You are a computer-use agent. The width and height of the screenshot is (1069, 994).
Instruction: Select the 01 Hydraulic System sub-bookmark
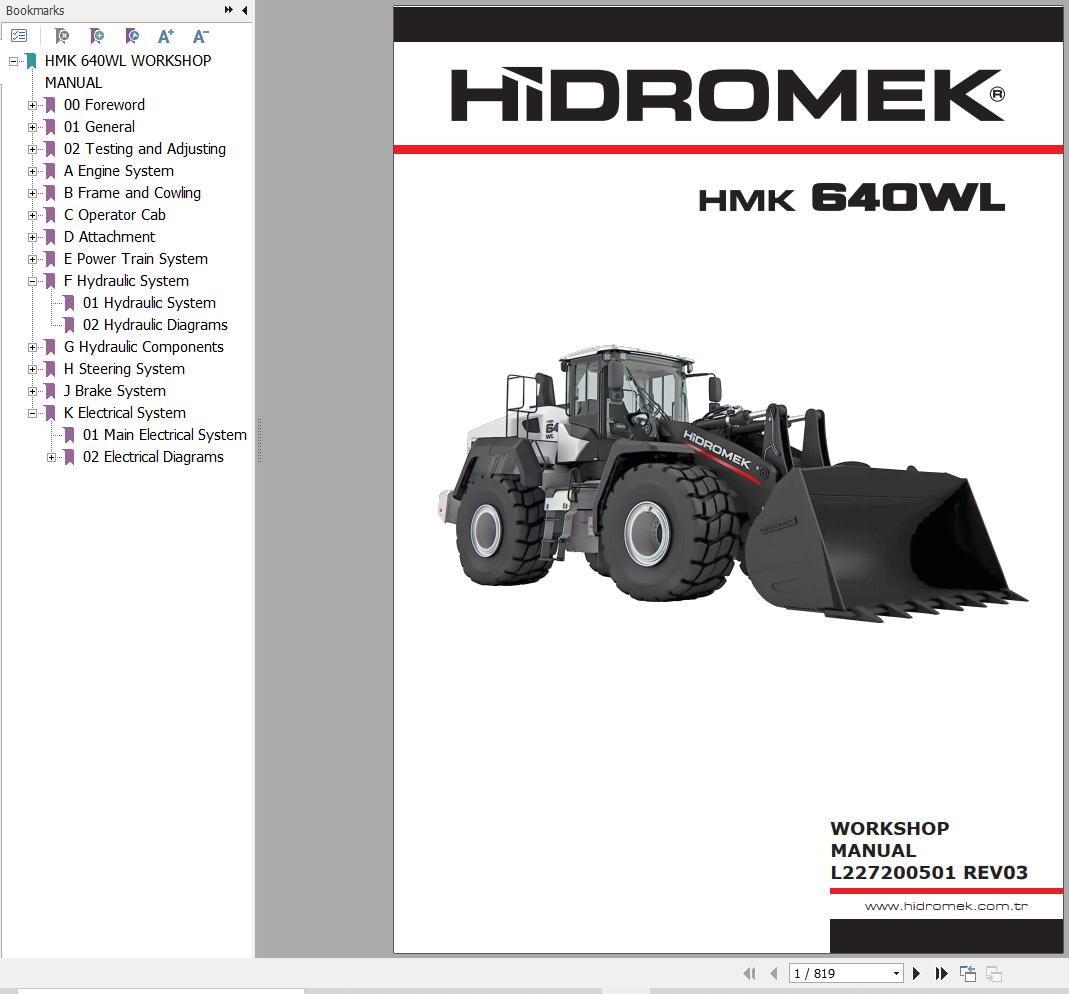[149, 303]
